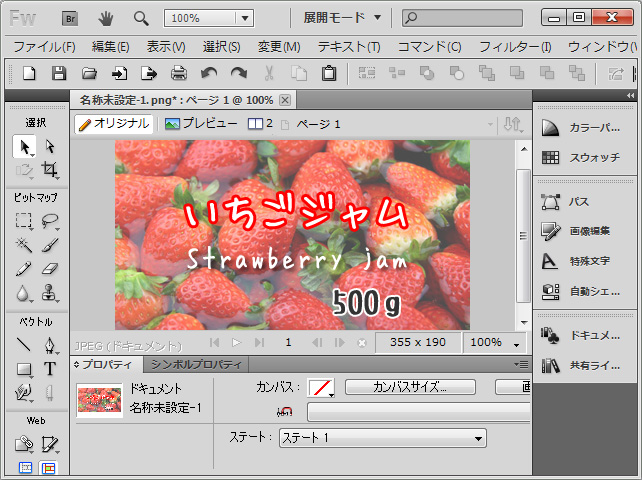Open the ファイル(F) menu
Viewport: 642px width, 480px height.
pyautogui.click(x=44, y=47)
